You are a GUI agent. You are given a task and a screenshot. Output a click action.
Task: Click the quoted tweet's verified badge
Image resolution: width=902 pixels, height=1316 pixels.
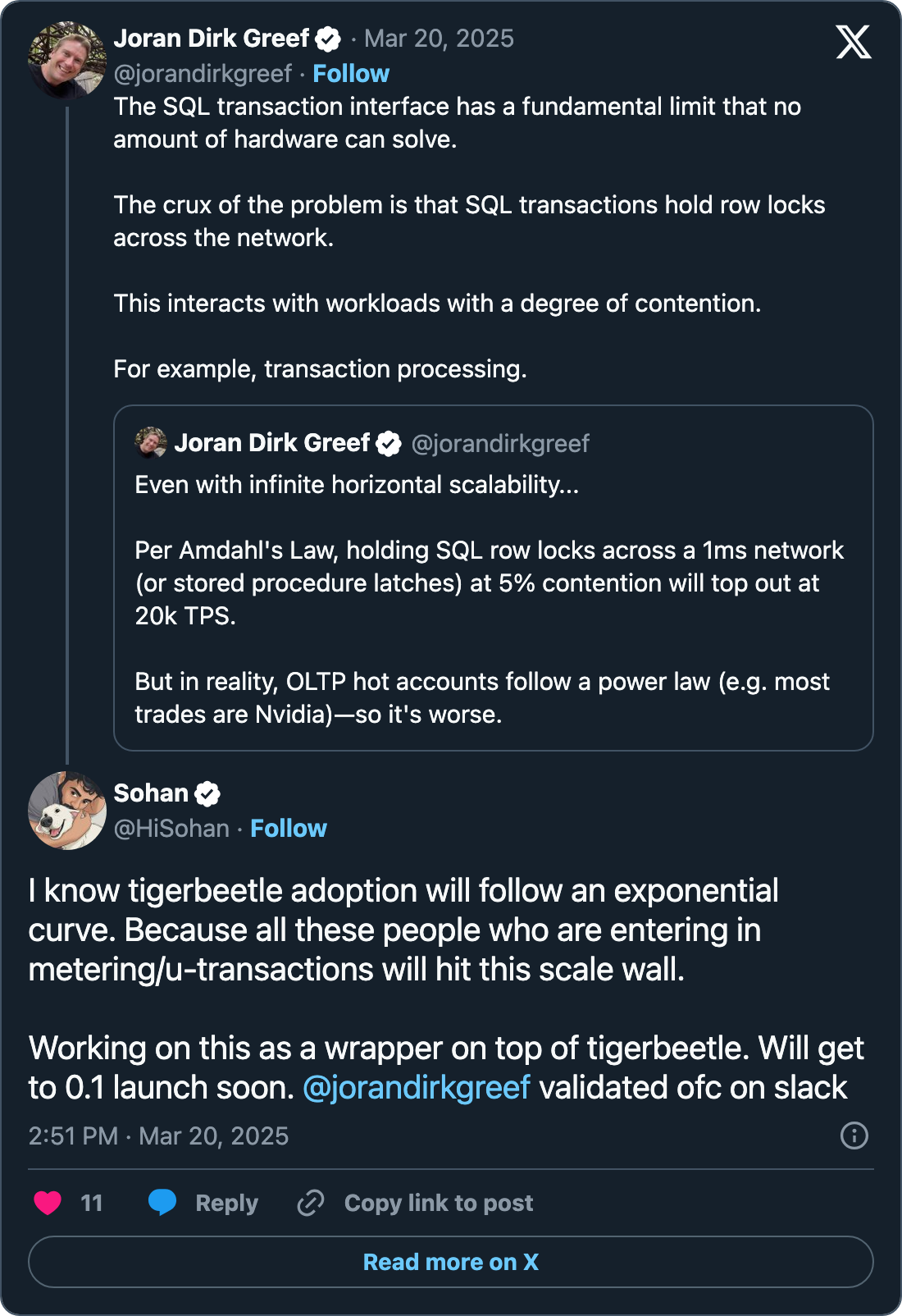point(389,444)
